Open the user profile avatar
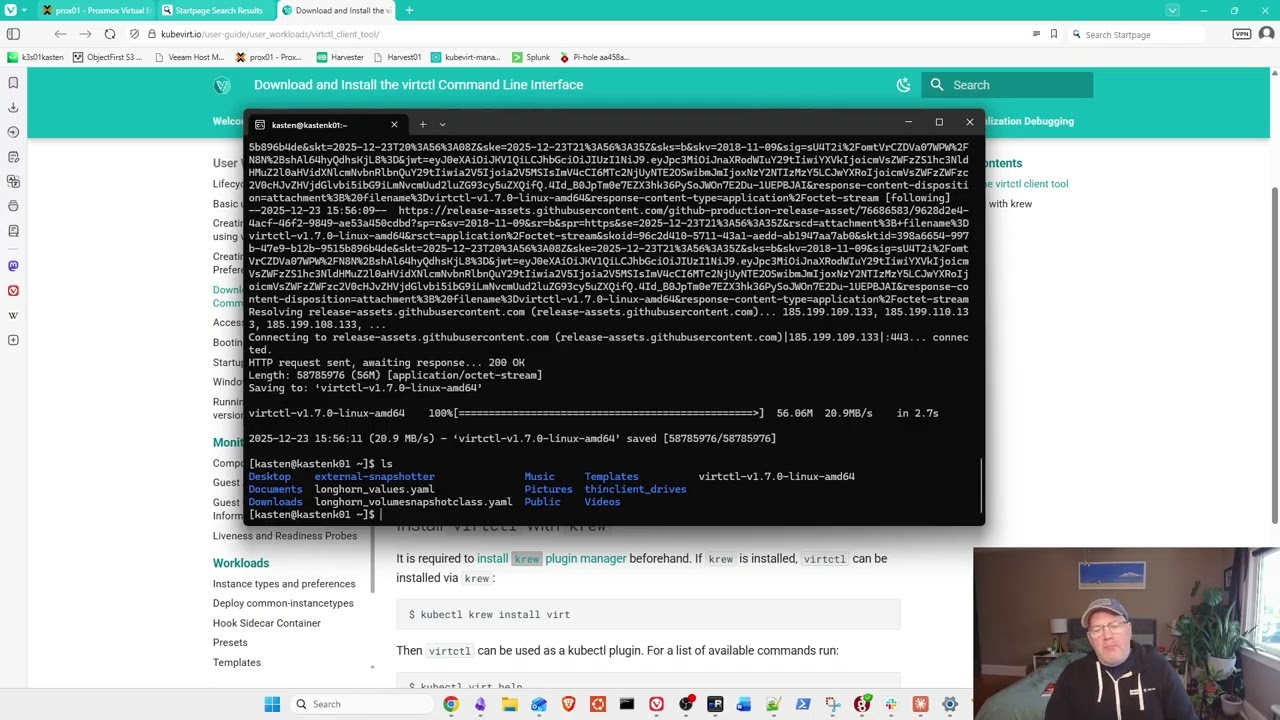The image size is (1280, 720). (1266, 34)
